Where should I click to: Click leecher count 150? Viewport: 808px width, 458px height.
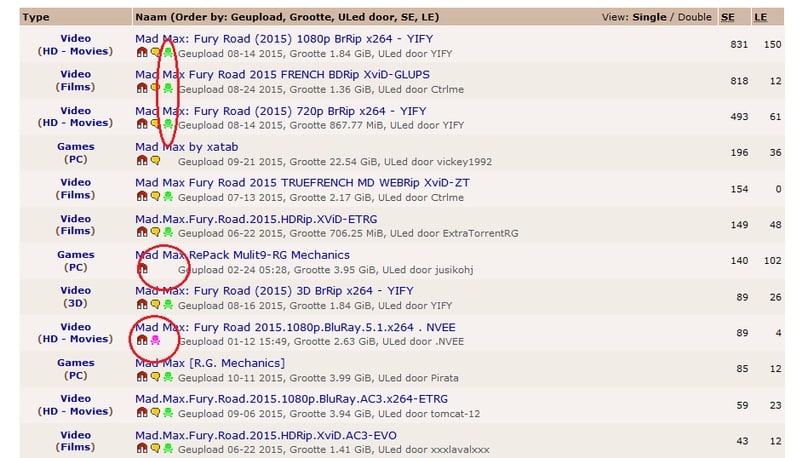tap(772, 44)
